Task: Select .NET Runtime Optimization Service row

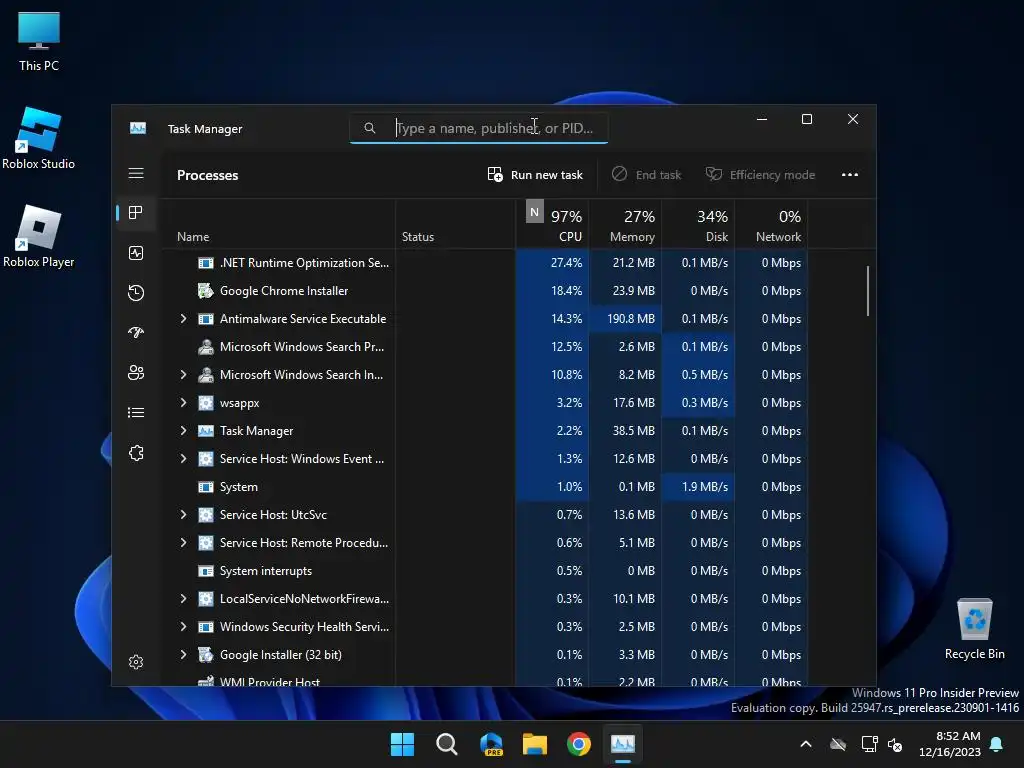Action: 486,263
